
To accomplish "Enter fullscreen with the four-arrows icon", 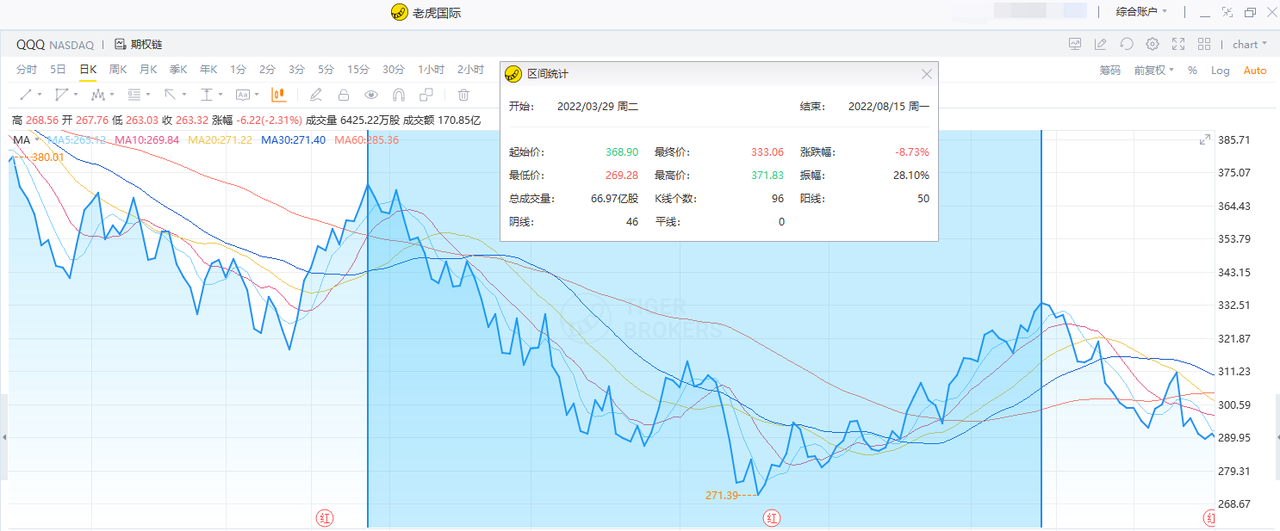I will click(1178, 44).
